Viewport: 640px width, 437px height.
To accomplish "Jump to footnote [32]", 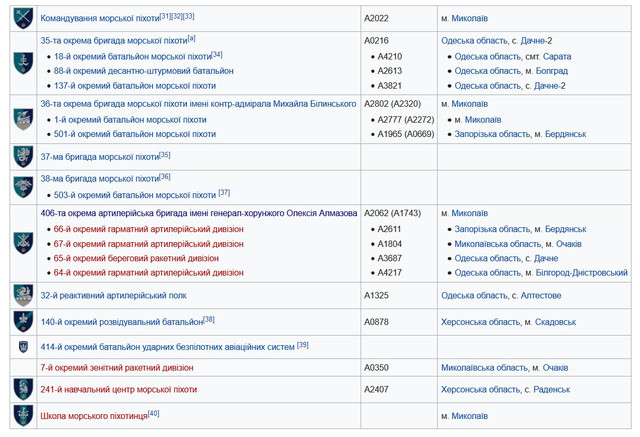I will tap(177, 16).
